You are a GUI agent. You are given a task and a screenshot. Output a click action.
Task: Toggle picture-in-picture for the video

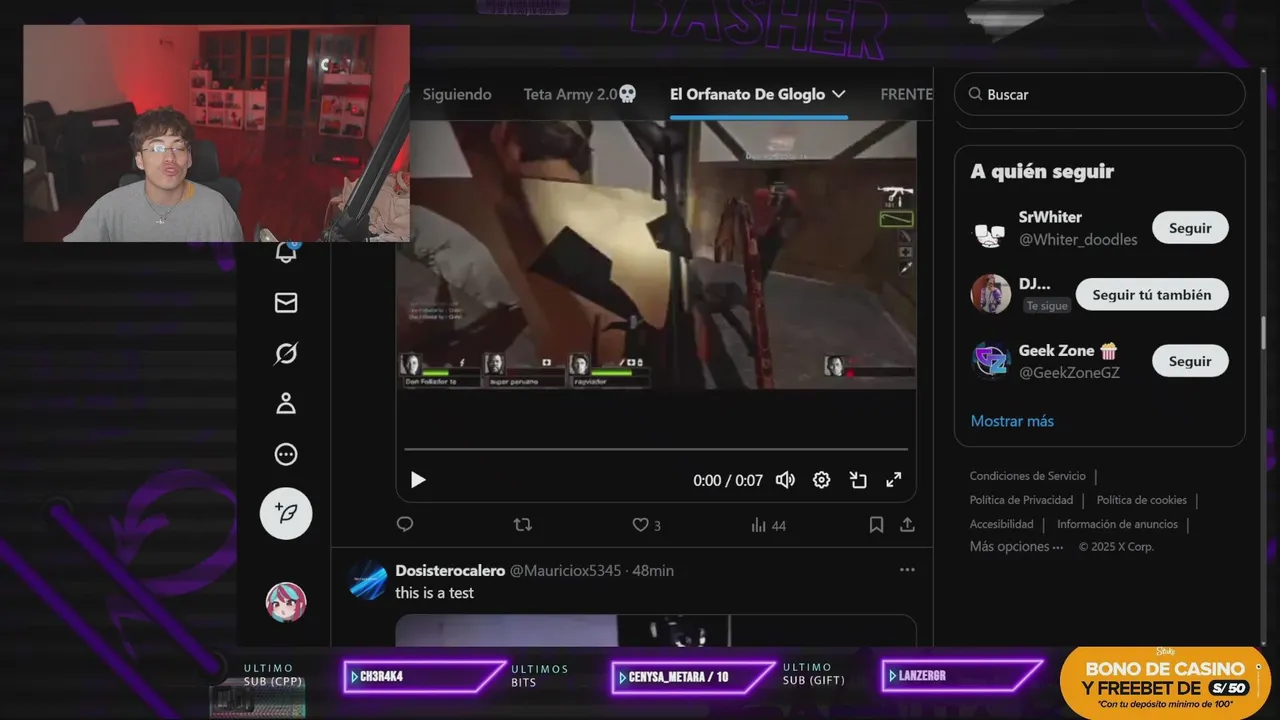(x=858, y=480)
